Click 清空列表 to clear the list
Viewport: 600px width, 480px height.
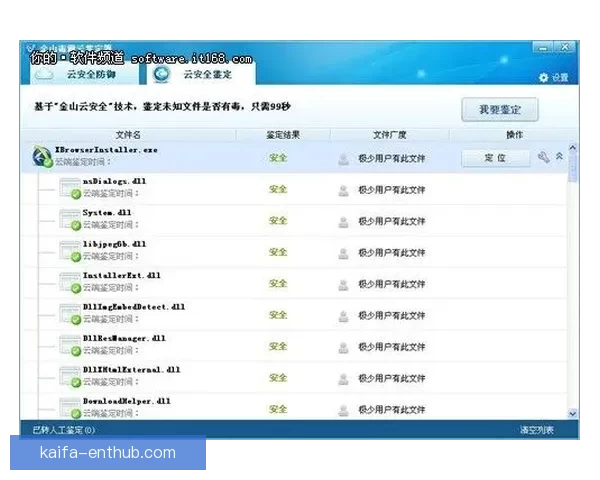click(536, 430)
